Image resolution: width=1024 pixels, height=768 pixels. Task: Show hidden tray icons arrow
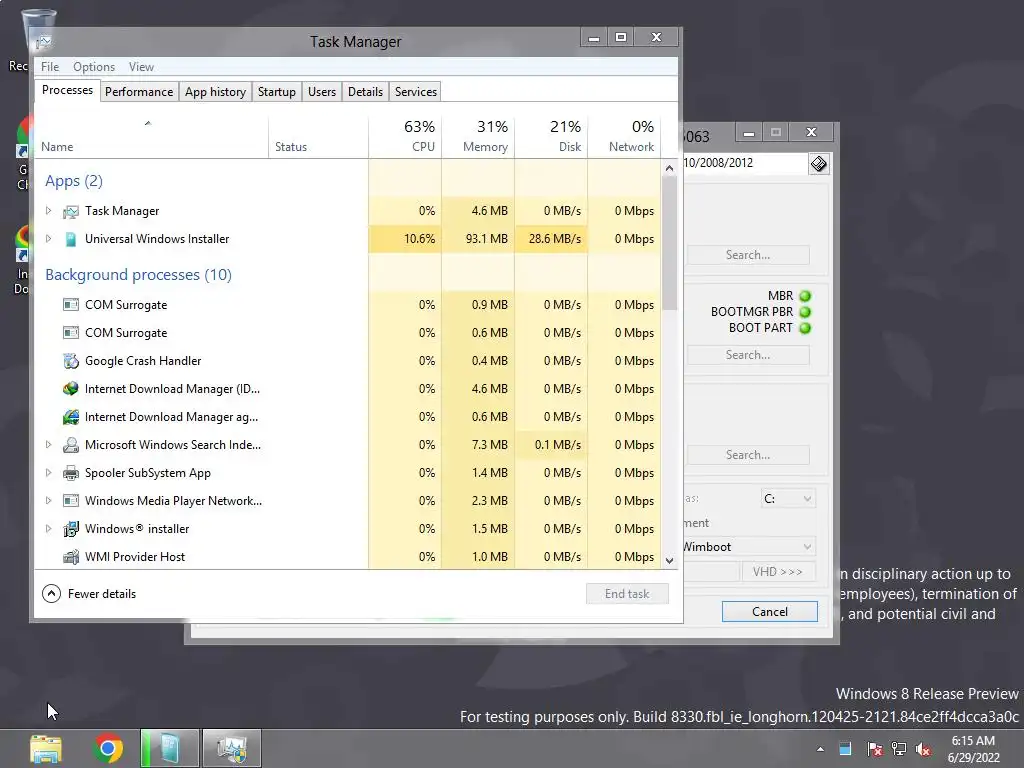[820, 749]
